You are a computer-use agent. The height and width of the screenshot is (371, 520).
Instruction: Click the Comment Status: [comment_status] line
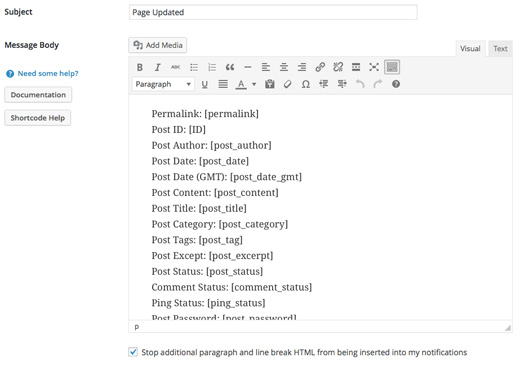[x=232, y=287]
